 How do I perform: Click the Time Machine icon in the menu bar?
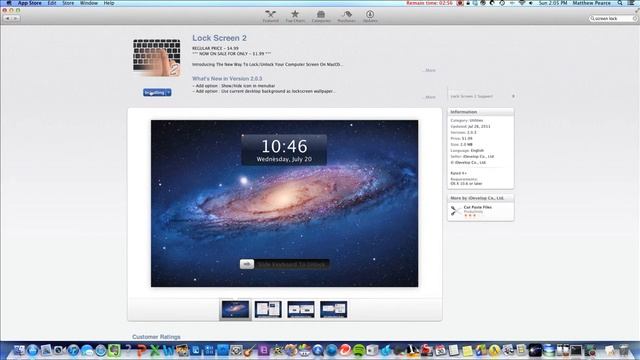coord(502,3)
